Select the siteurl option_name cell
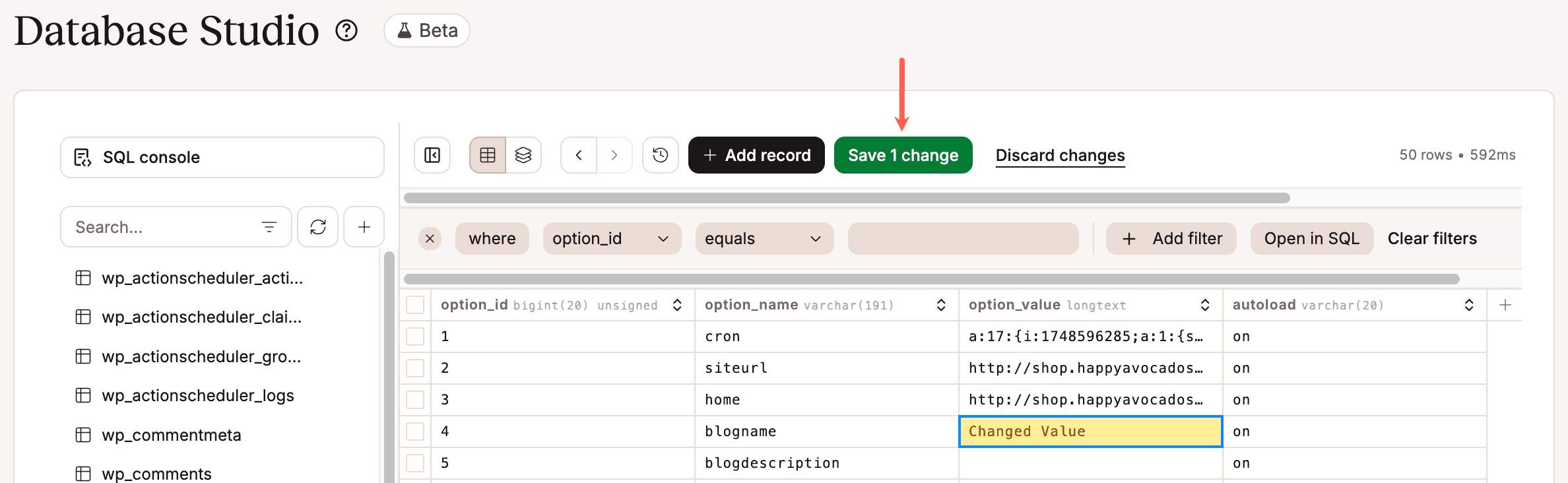The image size is (1568, 483). (827, 368)
